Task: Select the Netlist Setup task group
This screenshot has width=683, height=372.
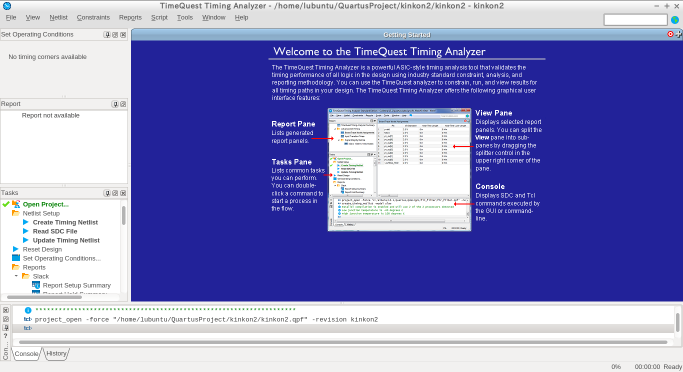Action: click(x=41, y=213)
